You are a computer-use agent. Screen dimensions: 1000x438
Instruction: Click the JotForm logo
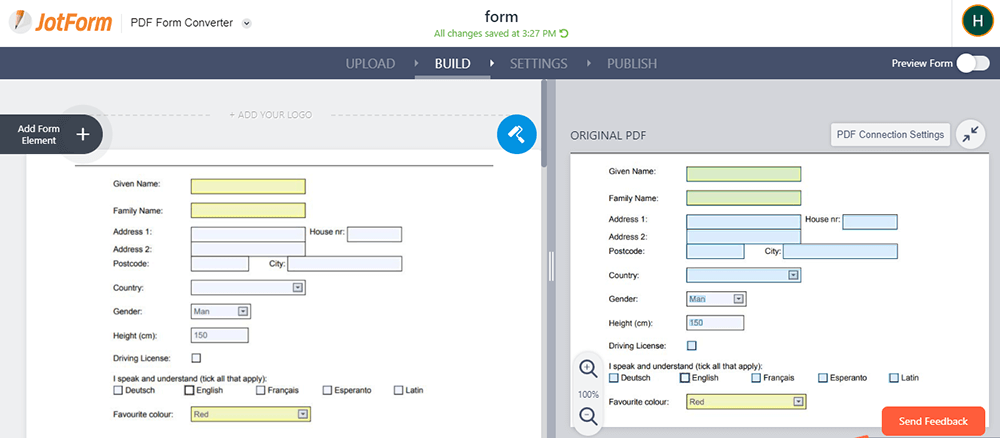(x=61, y=23)
